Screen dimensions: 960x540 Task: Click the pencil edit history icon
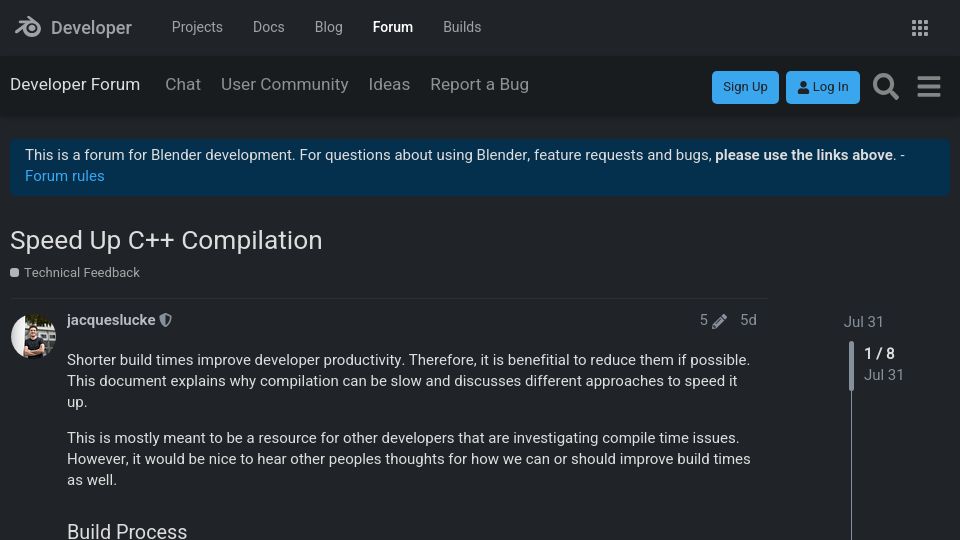719,321
